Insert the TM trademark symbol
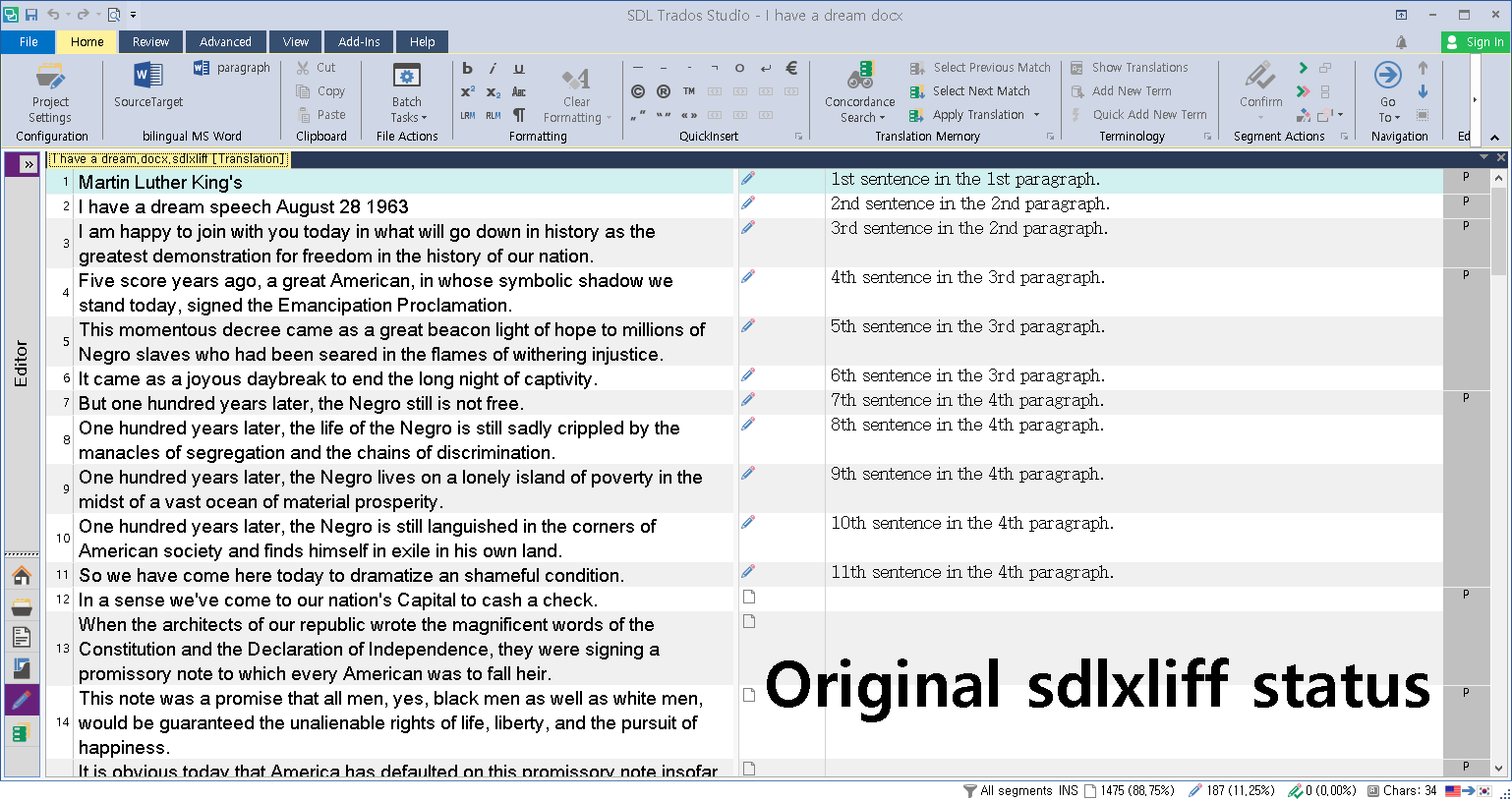 689,91
